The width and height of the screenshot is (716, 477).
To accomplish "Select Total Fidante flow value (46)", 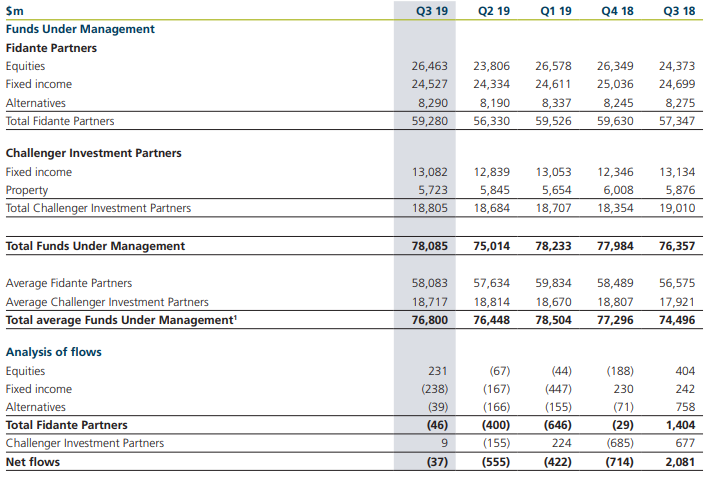I will [437, 425].
